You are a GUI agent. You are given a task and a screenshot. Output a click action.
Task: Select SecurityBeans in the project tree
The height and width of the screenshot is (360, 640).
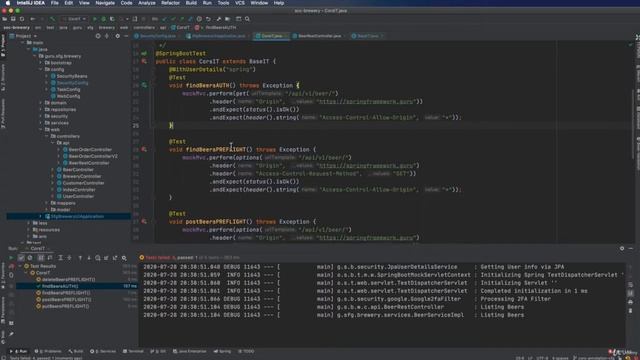click(x=71, y=76)
